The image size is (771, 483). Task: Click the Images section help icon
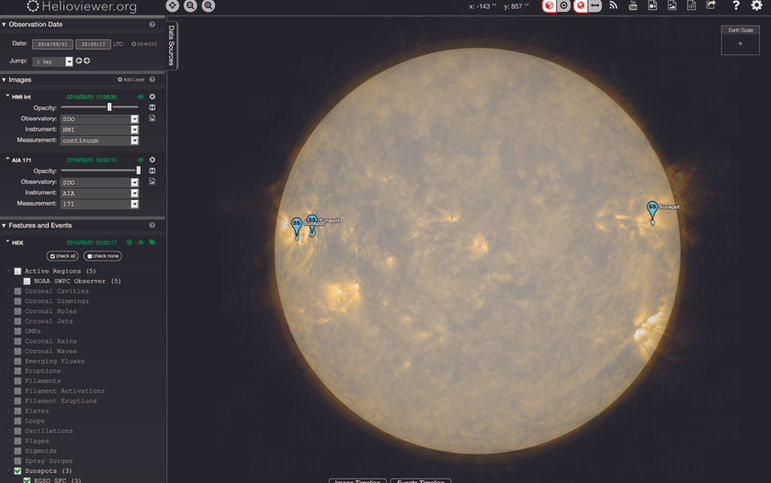[x=152, y=79]
